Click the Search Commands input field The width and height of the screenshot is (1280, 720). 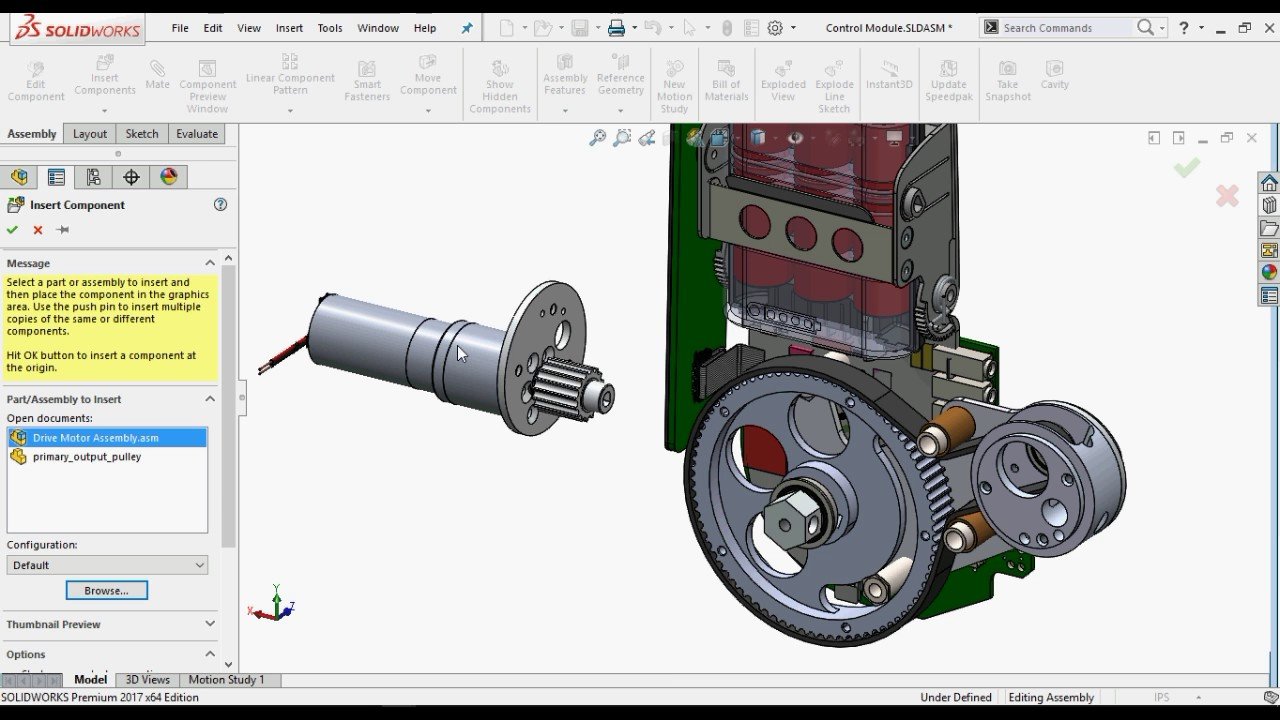point(1067,28)
